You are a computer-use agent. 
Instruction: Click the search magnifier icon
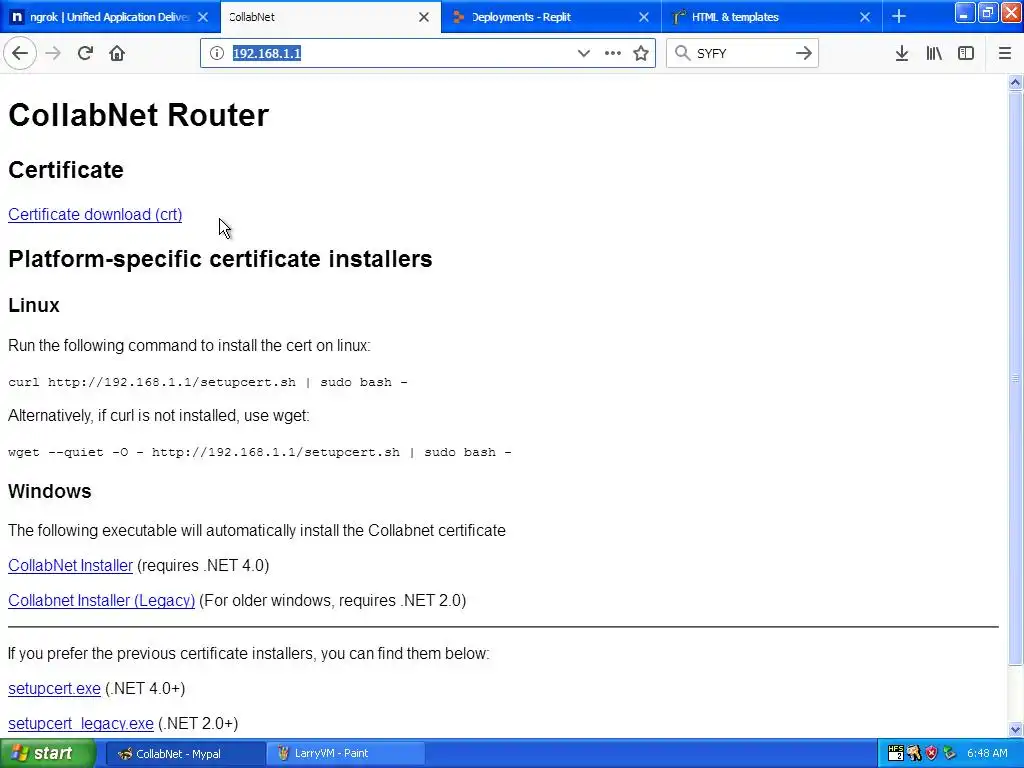[682, 53]
